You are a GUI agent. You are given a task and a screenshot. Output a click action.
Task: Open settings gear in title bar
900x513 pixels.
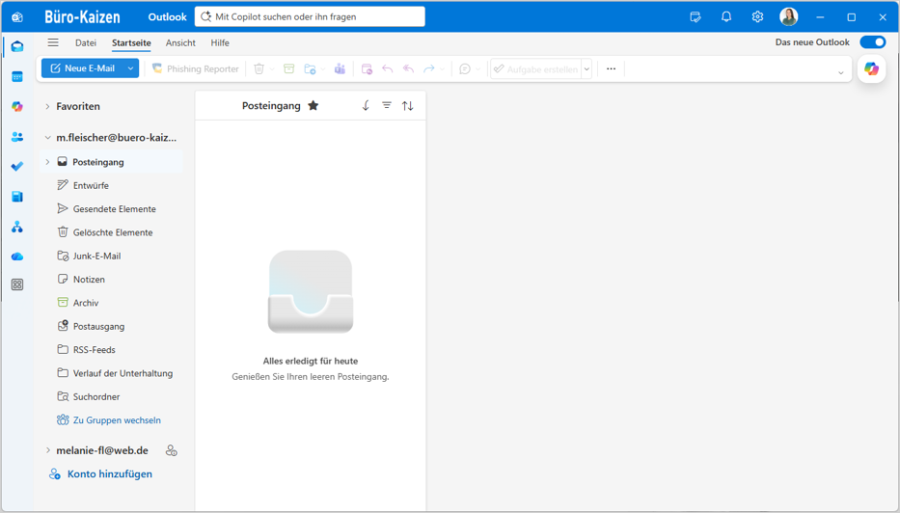[x=757, y=17]
